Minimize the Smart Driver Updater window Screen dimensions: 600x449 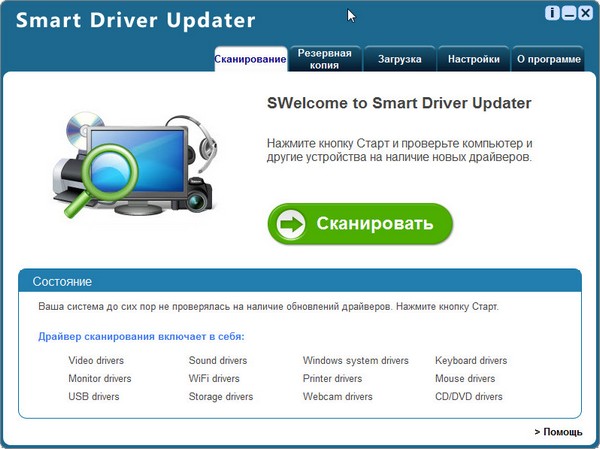point(569,13)
